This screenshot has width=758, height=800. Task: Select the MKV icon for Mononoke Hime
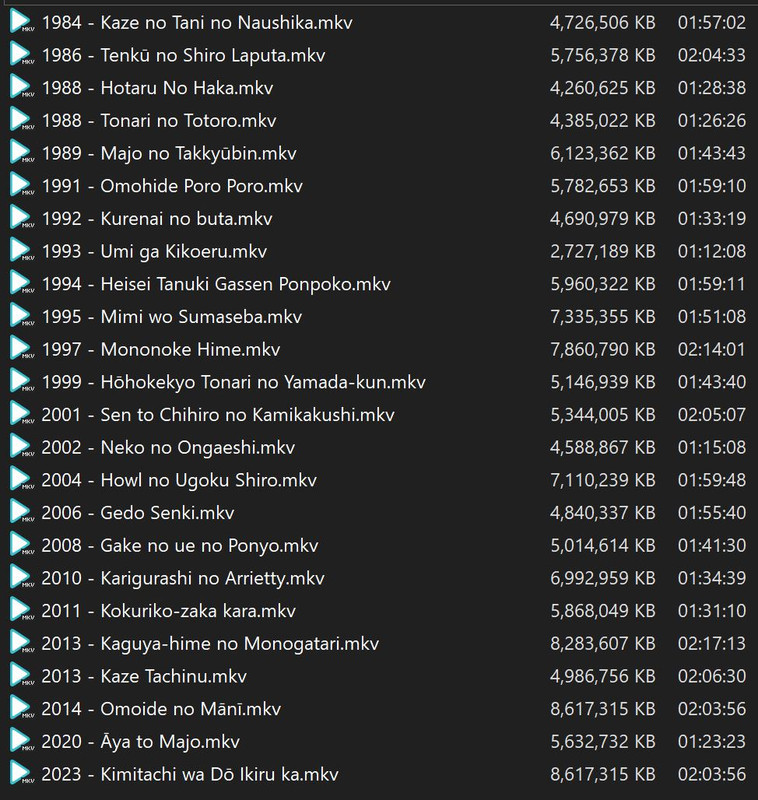pos(20,350)
